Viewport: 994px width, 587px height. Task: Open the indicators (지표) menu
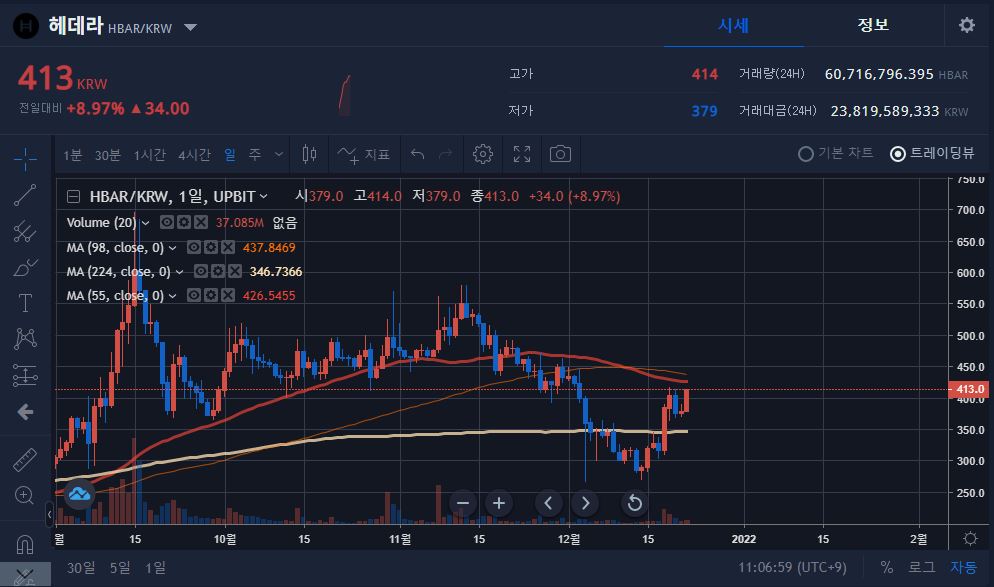[x=363, y=154]
